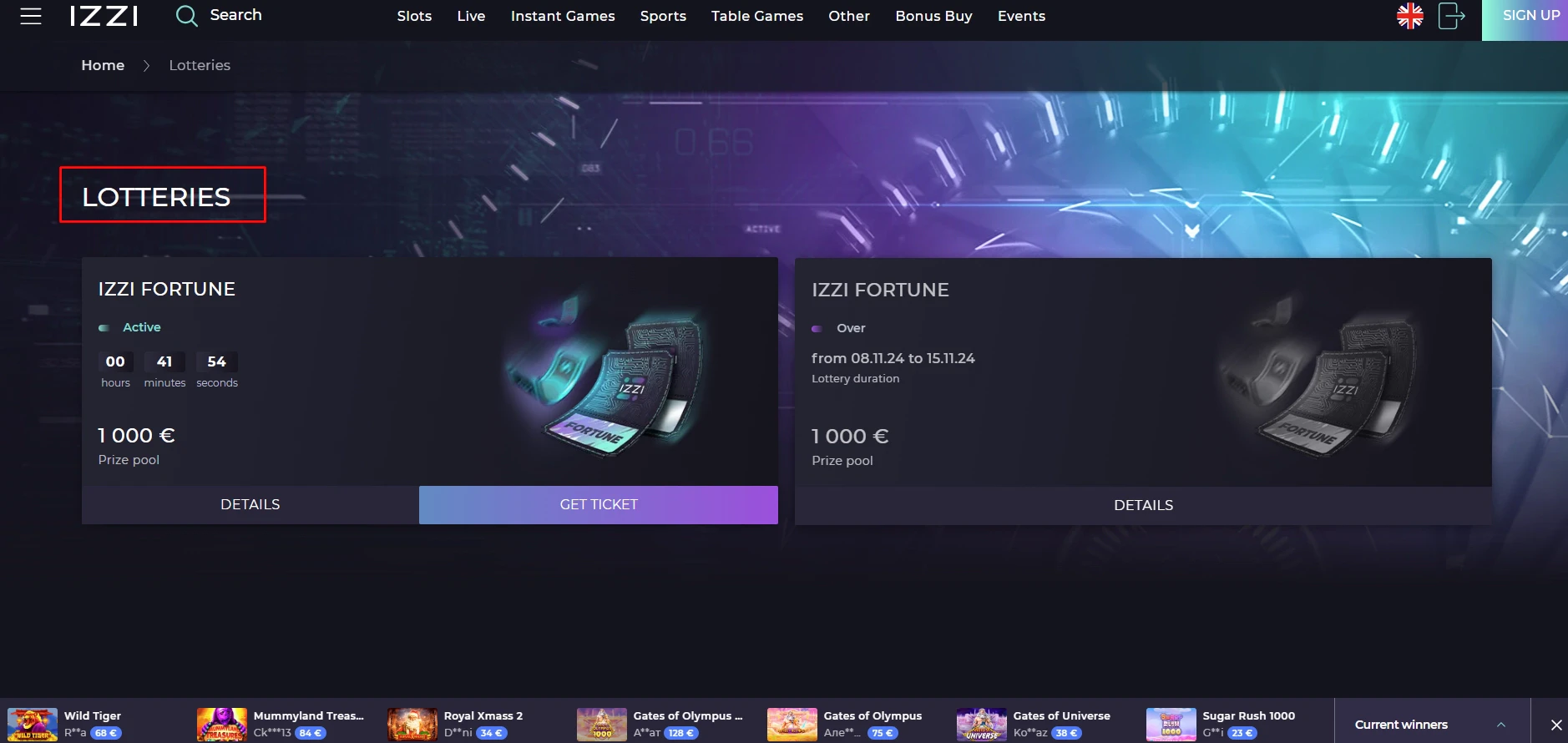Go to the Live section
1568x743 pixels.
(x=471, y=16)
